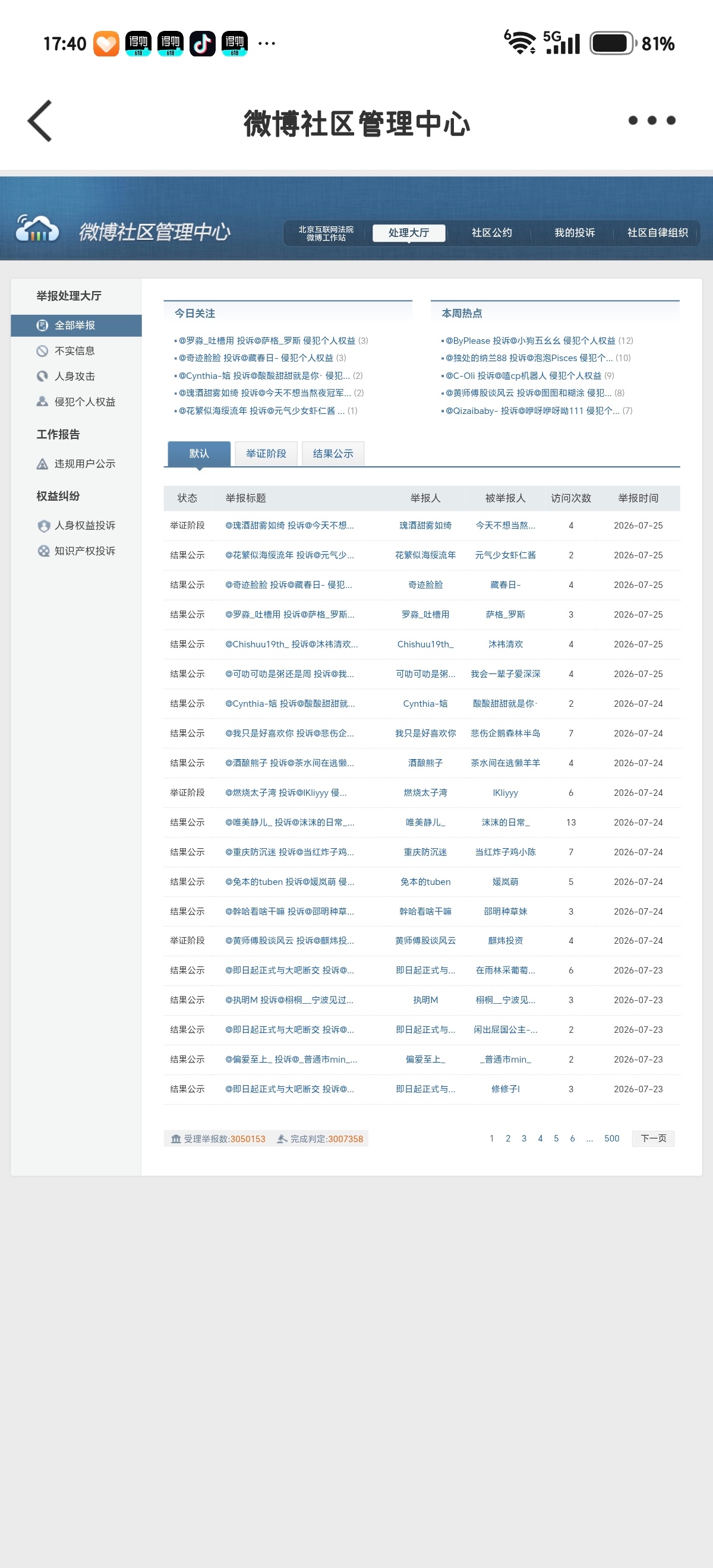The height and width of the screenshot is (1568, 713).
Task: Open 今日关注 item @奇迹脸脸 投诉@藏春日-
Action: click(255, 358)
